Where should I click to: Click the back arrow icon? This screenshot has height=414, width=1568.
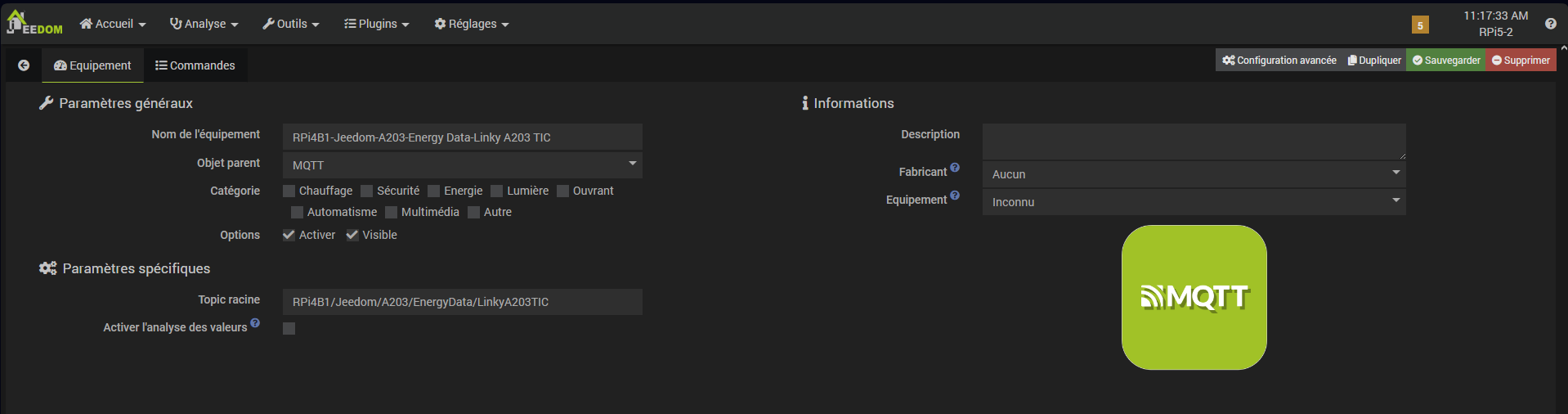(x=24, y=65)
